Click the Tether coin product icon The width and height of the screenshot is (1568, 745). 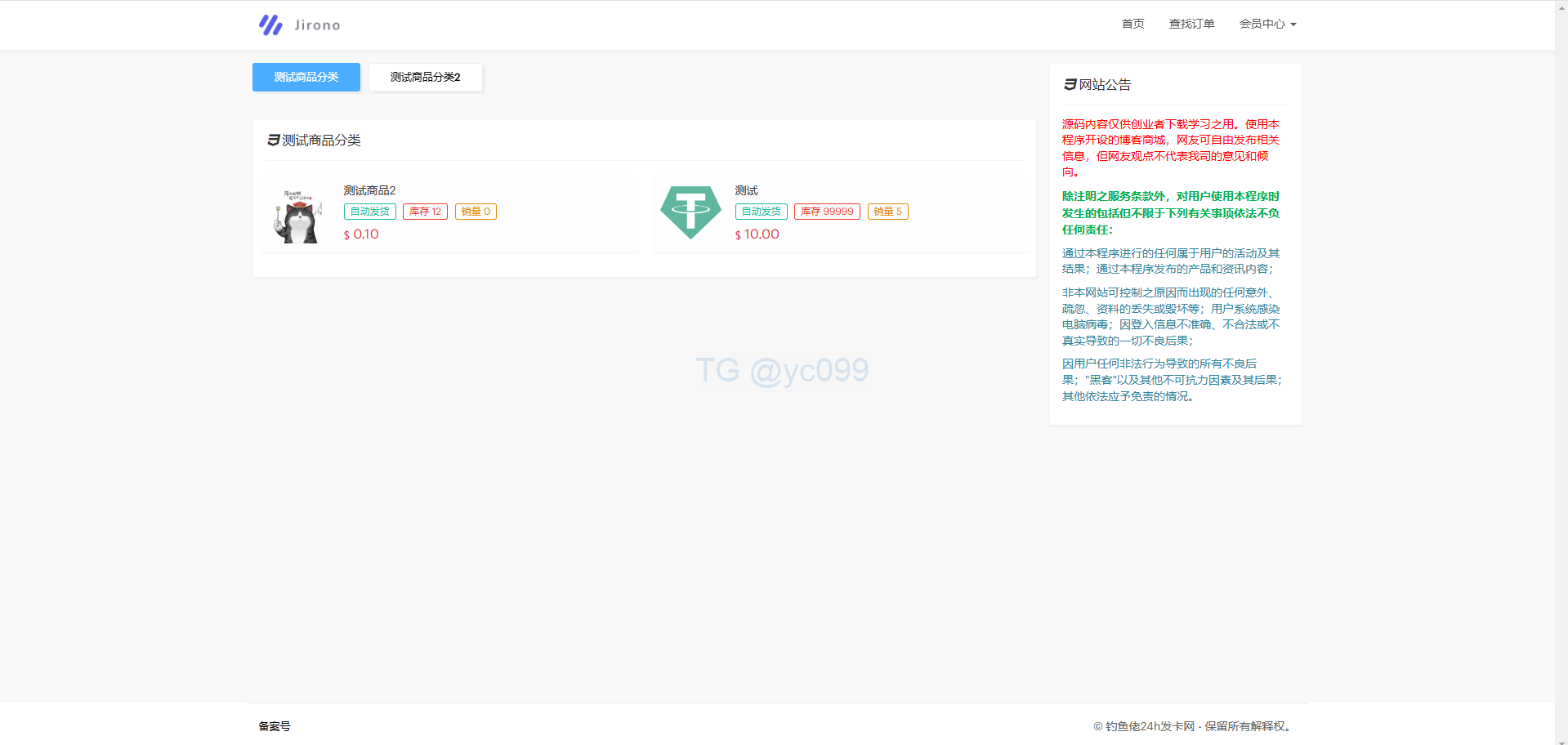click(690, 212)
